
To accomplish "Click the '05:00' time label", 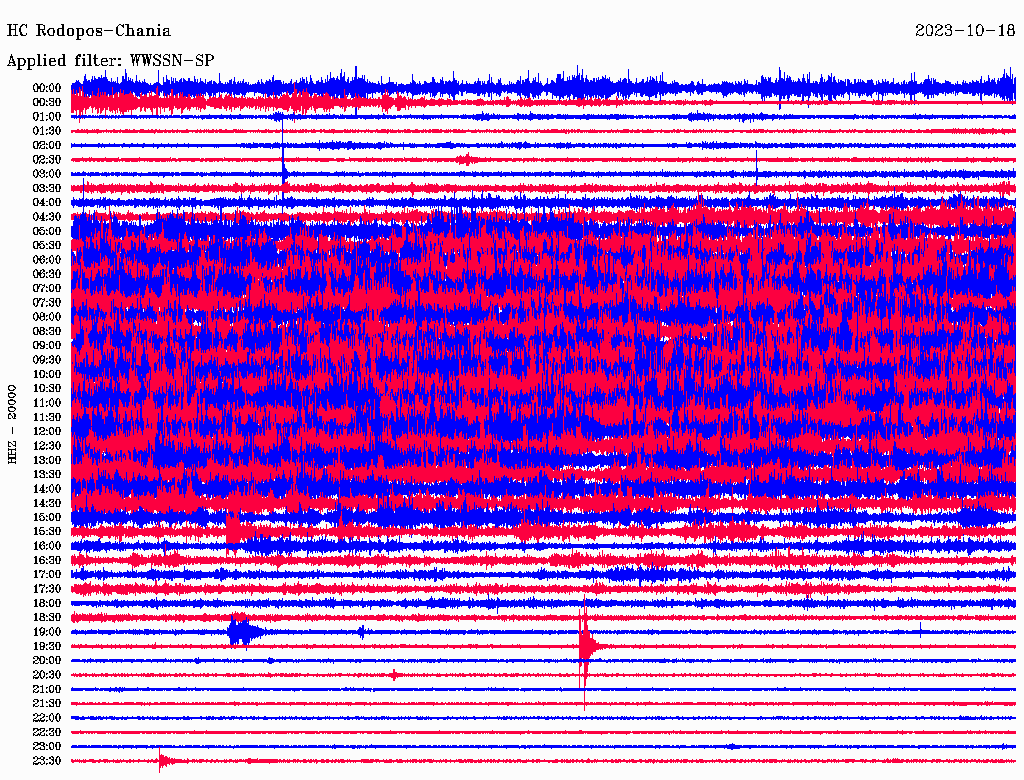I will click(47, 231).
